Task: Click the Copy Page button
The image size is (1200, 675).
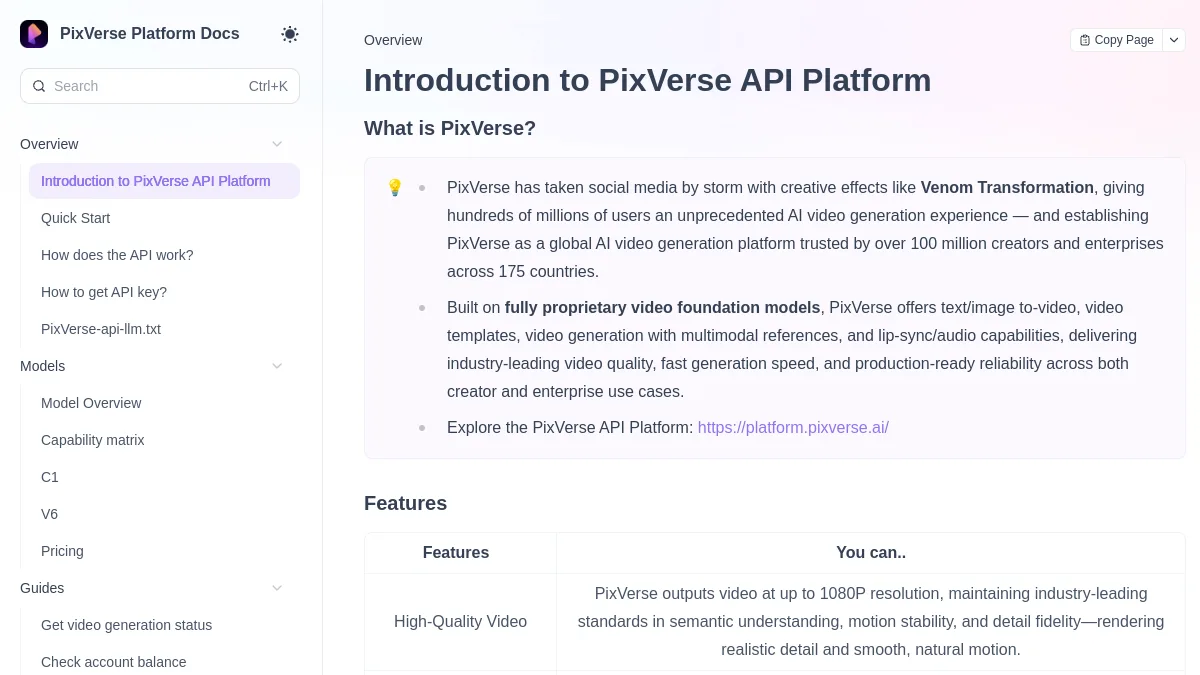Action: click(x=1117, y=40)
